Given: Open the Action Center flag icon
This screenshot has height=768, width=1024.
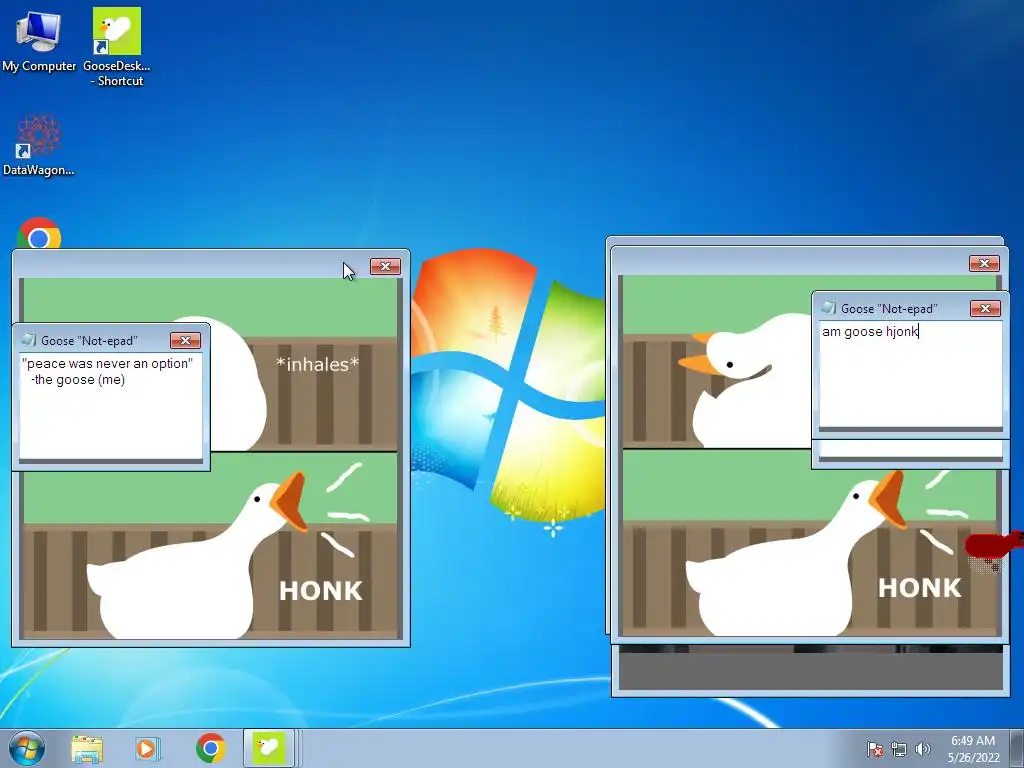Looking at the screenshot, I should [x=874, y=749].
